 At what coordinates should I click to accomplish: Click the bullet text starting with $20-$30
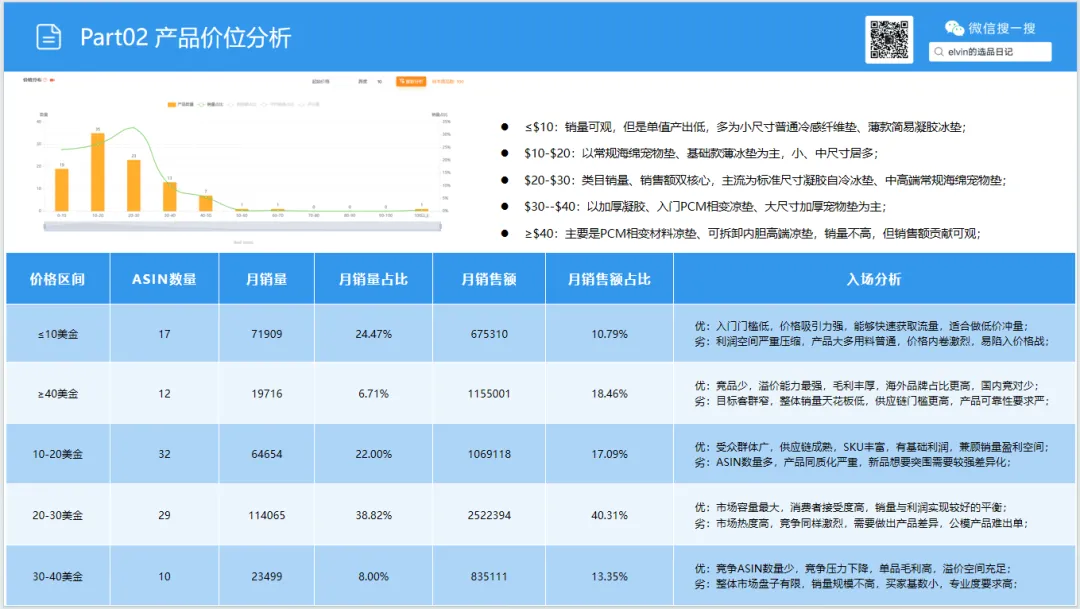pyautogui.click(x=765, y=180)
